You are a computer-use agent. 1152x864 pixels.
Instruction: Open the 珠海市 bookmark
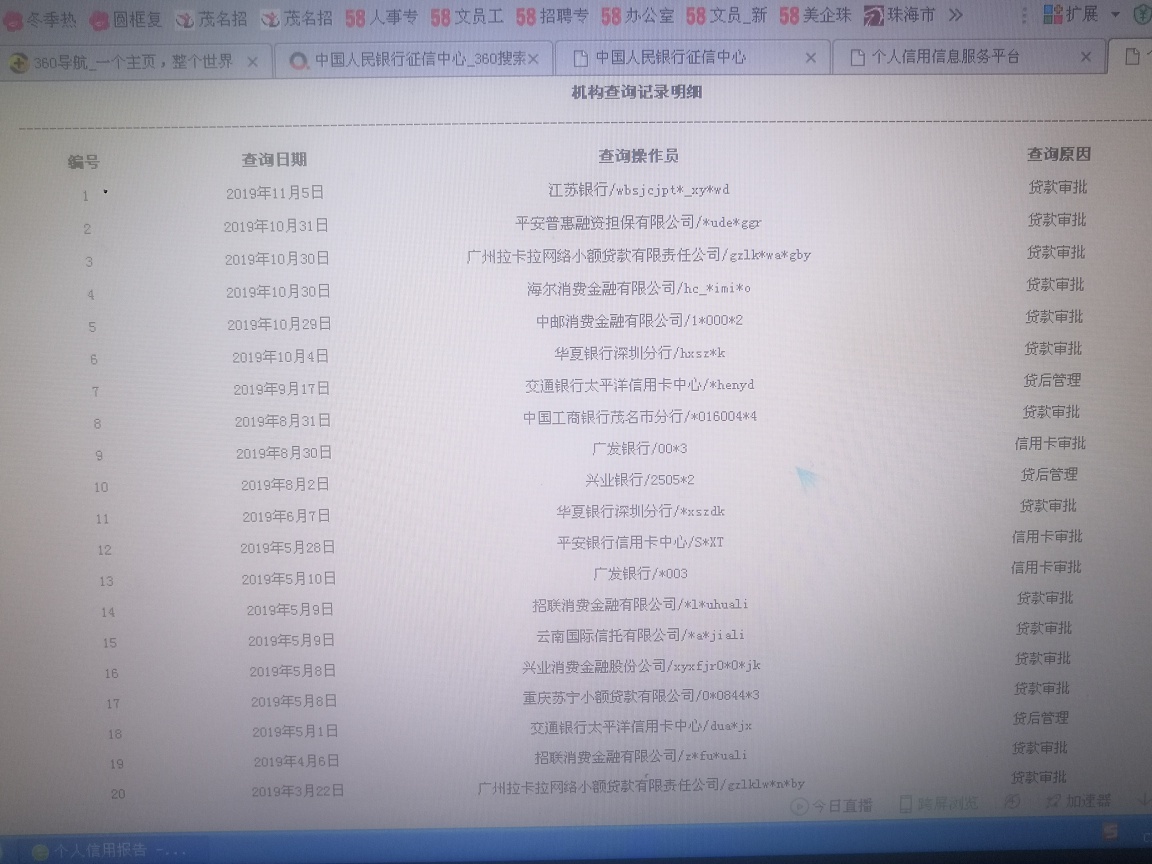(x=899, y=15)
